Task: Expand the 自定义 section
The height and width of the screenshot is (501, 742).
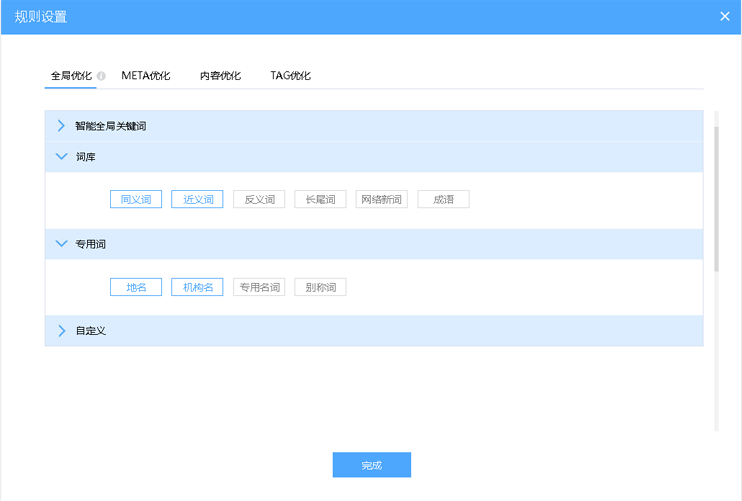Action: (x=61, y=331)
